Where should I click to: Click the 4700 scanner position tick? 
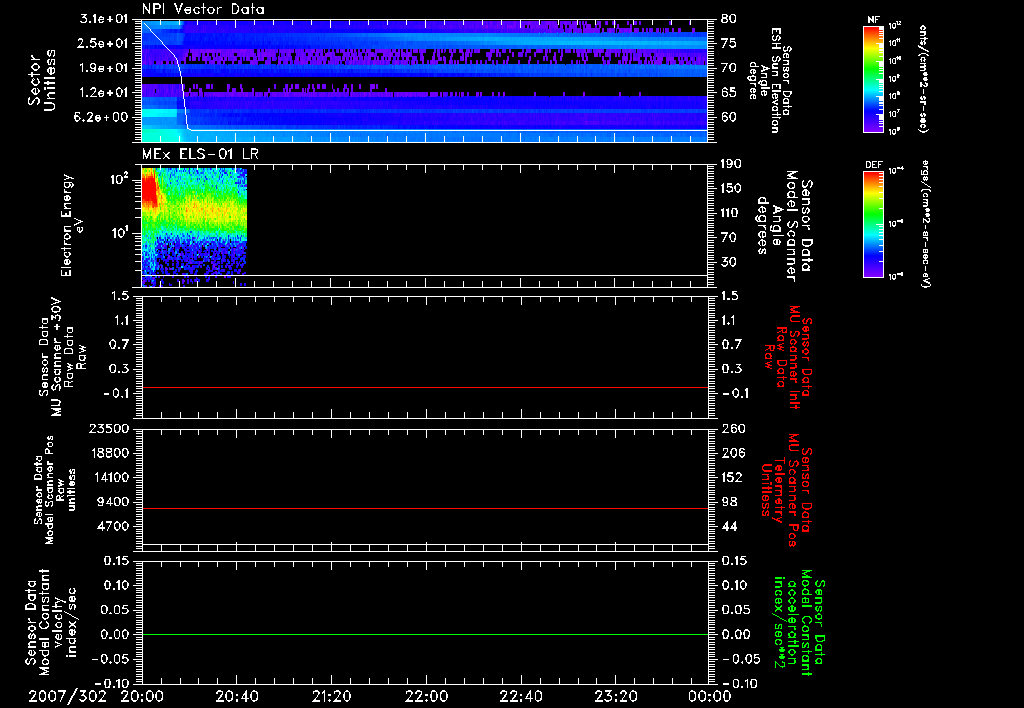[x=111, y=526]
